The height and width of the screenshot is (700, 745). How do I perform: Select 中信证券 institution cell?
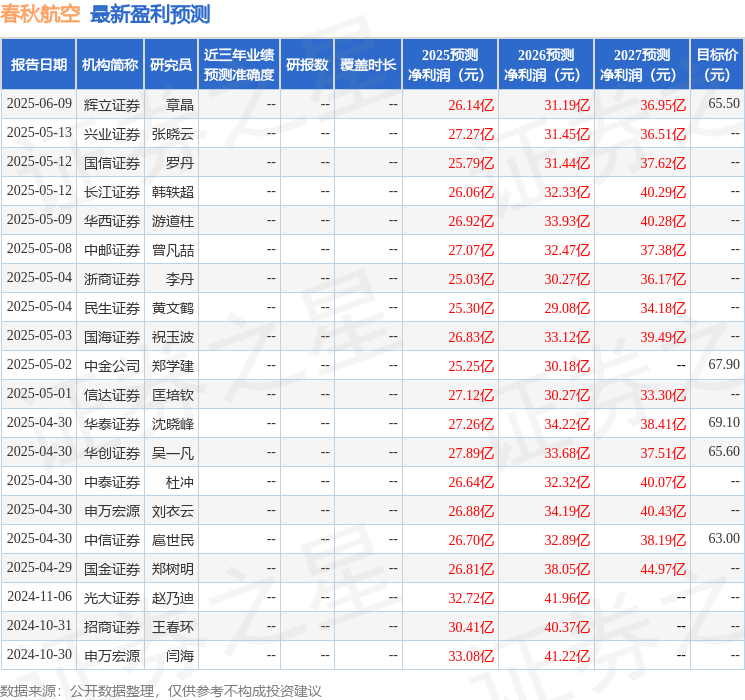coord(112,540)
